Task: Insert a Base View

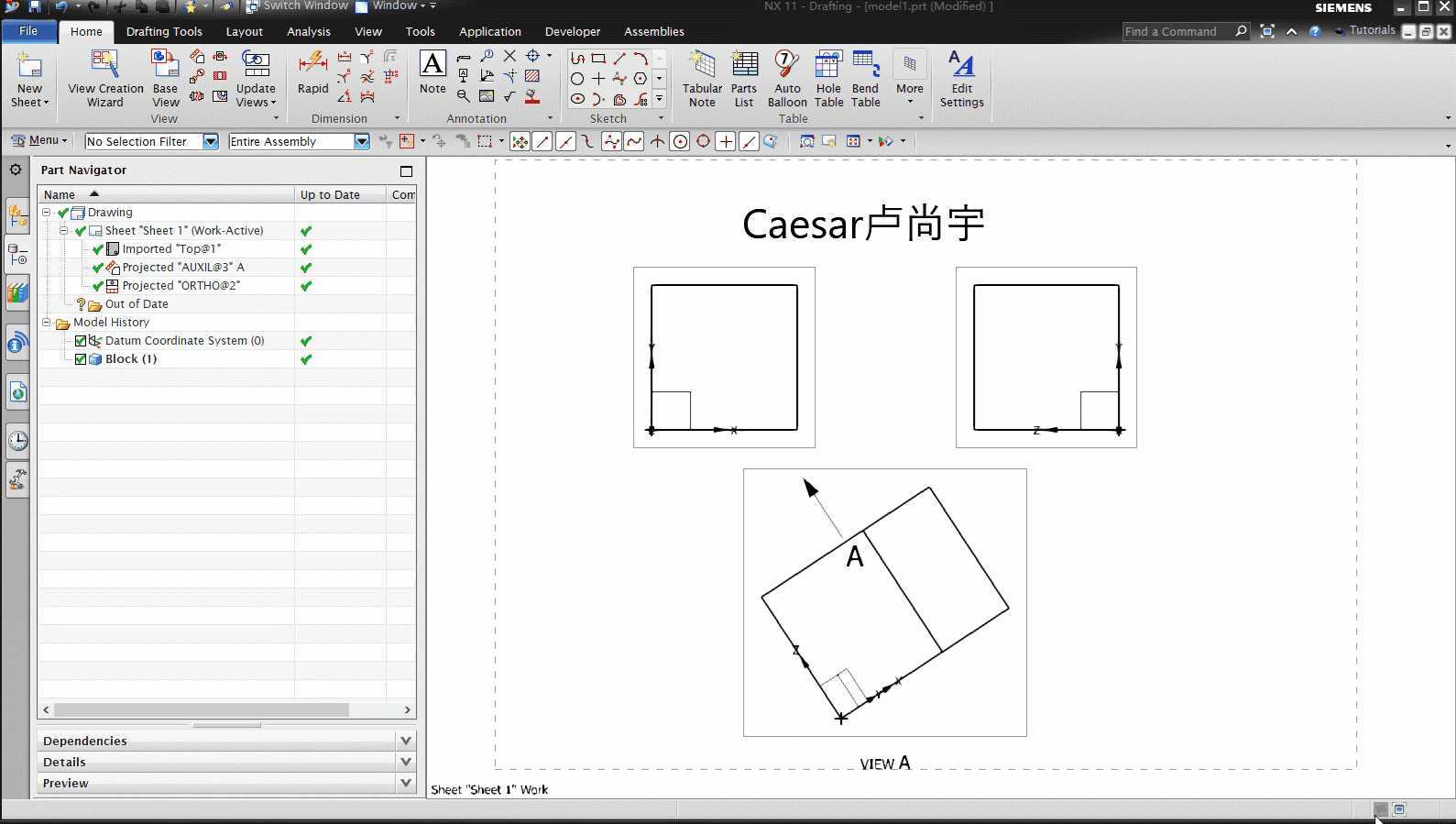Action: click(x=165, y=79)
